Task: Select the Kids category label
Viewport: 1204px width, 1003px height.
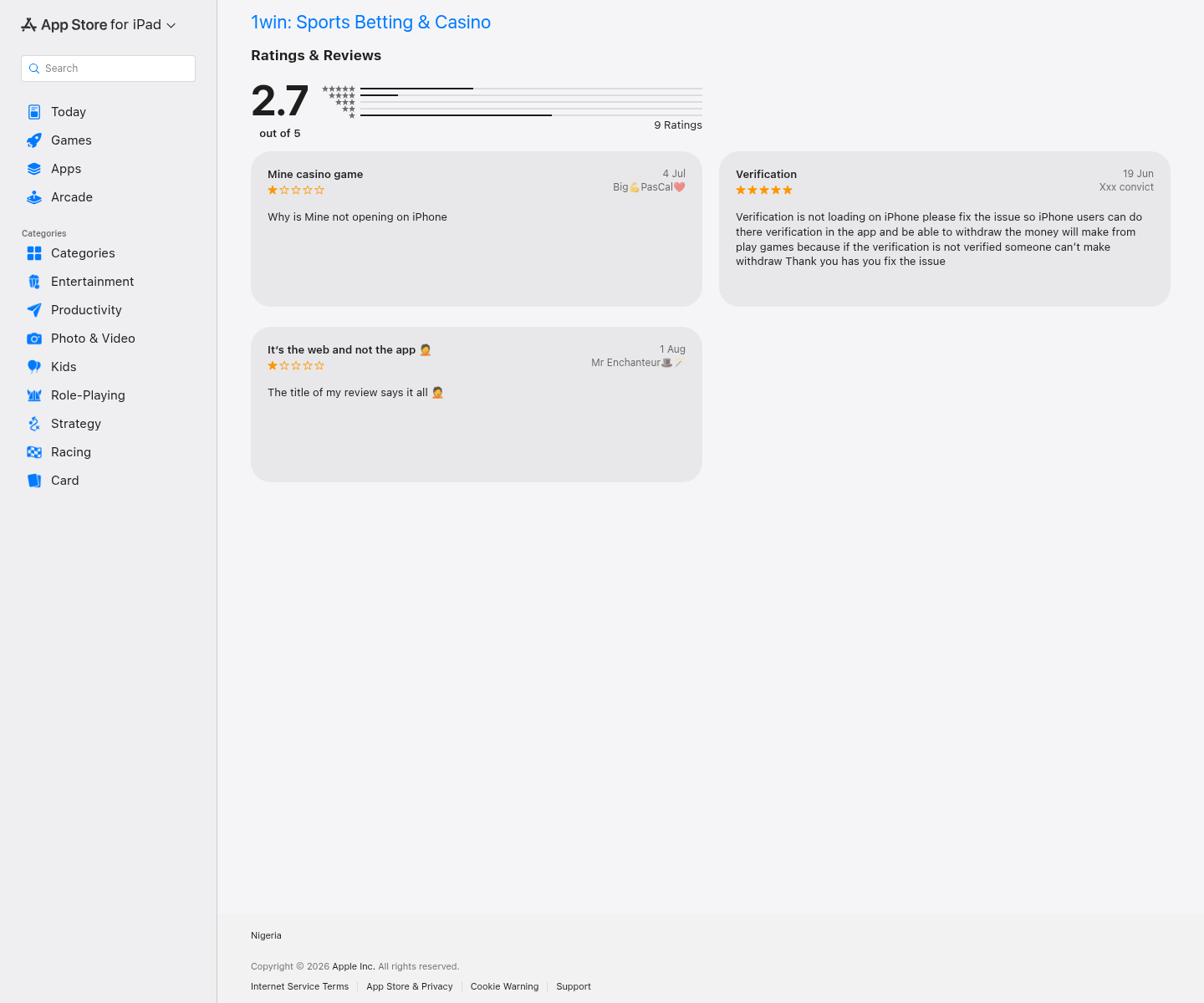Action: 64,367
